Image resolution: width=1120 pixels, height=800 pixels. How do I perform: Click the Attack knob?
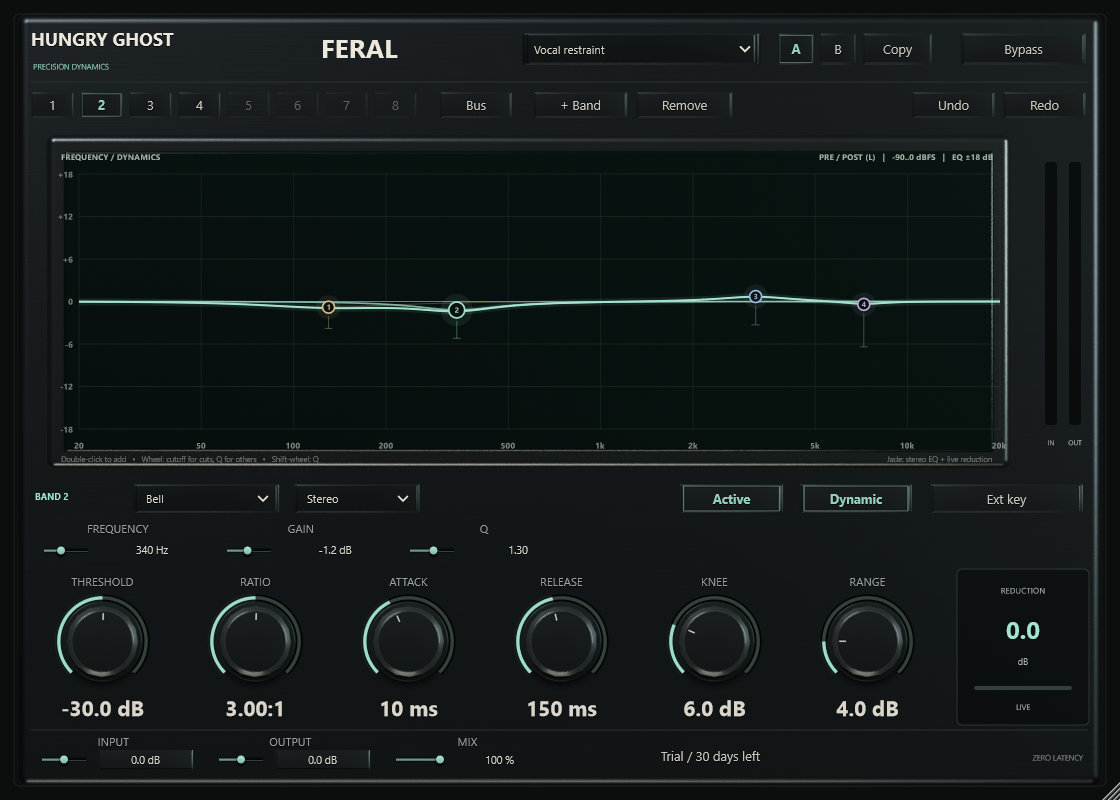409,640
